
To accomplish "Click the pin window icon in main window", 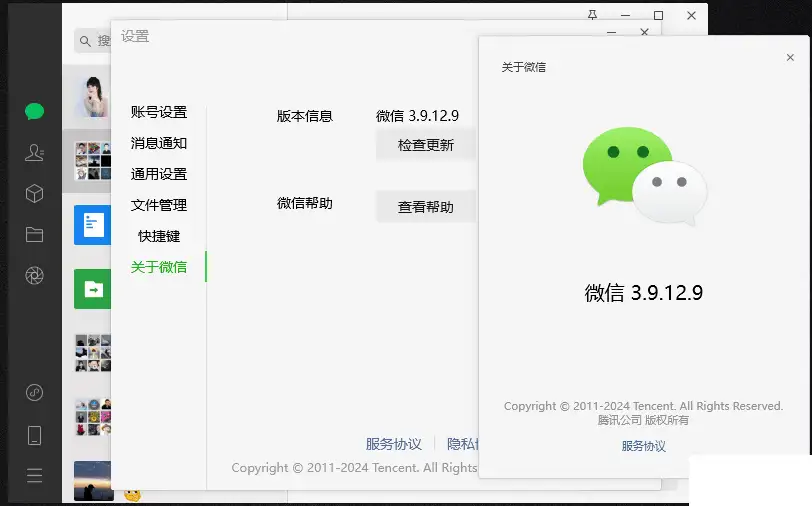I will coord(592,15).
